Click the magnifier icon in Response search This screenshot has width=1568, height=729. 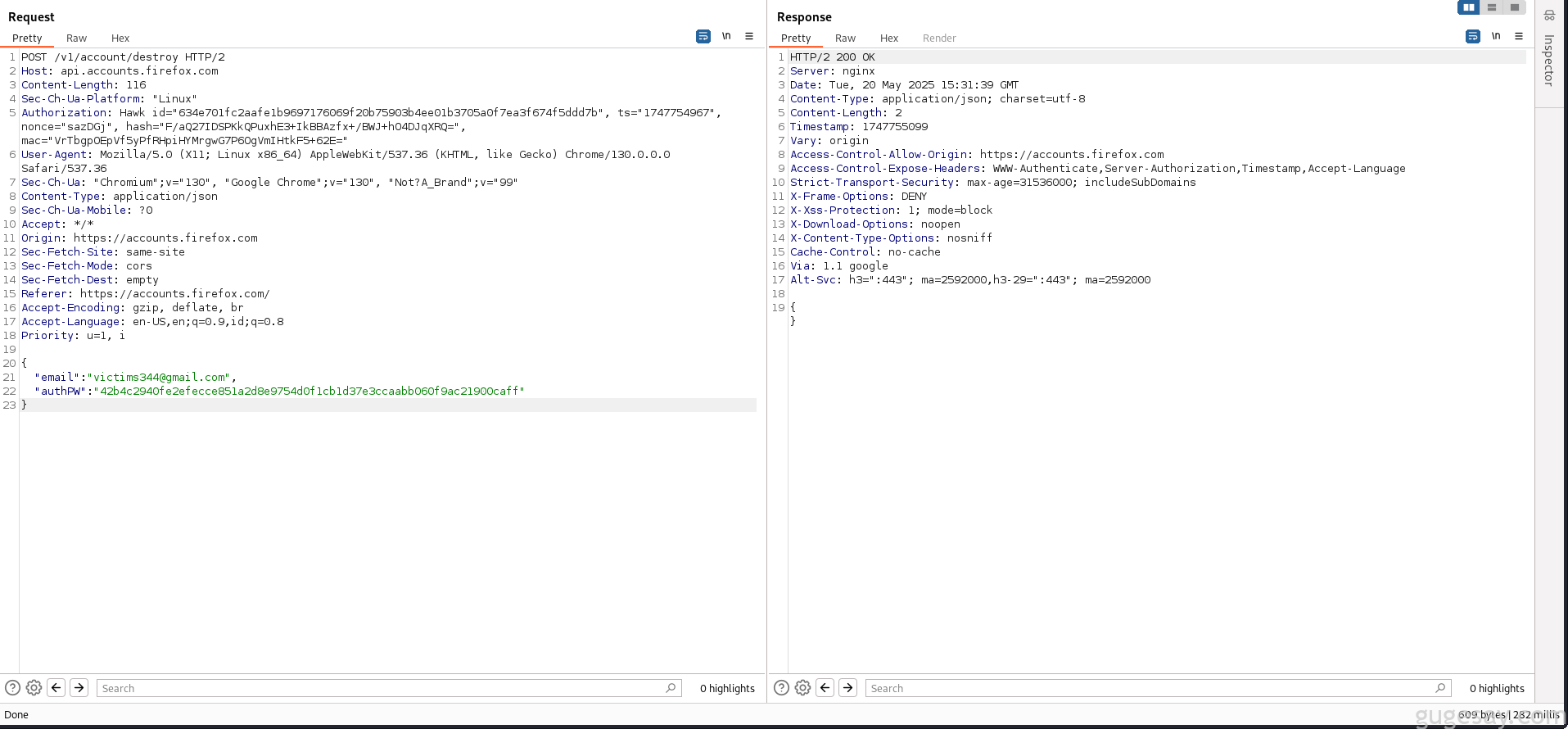tap(1440, 688)
